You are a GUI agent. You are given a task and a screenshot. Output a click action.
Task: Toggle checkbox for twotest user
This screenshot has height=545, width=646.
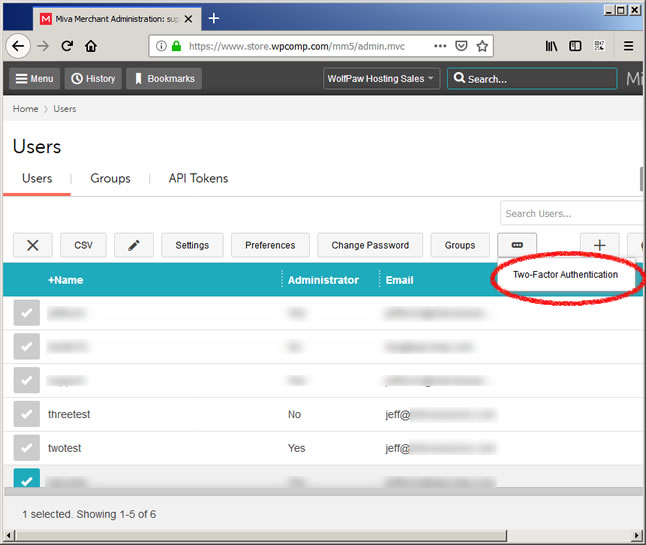[27, 449]
